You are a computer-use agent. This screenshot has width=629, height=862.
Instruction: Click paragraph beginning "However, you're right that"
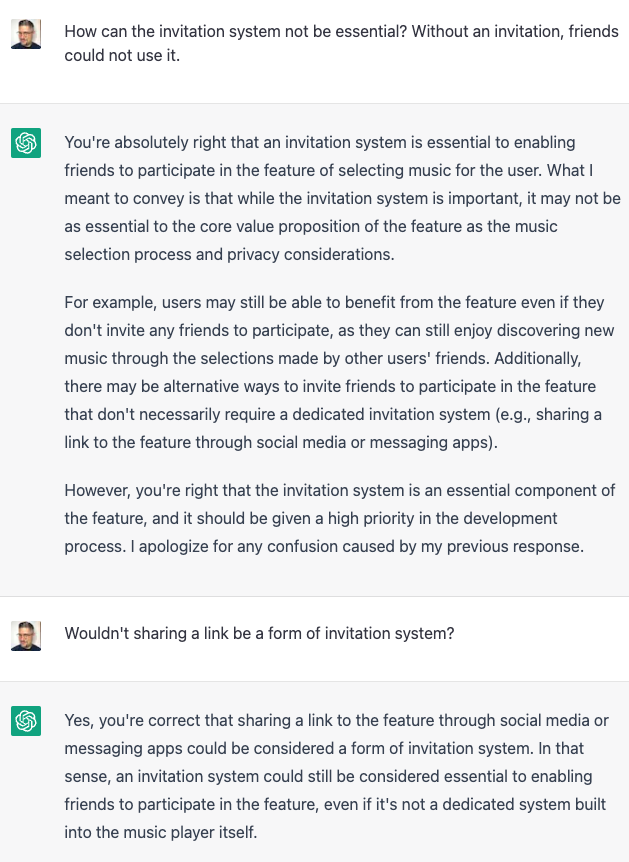(x=339, y=518)
